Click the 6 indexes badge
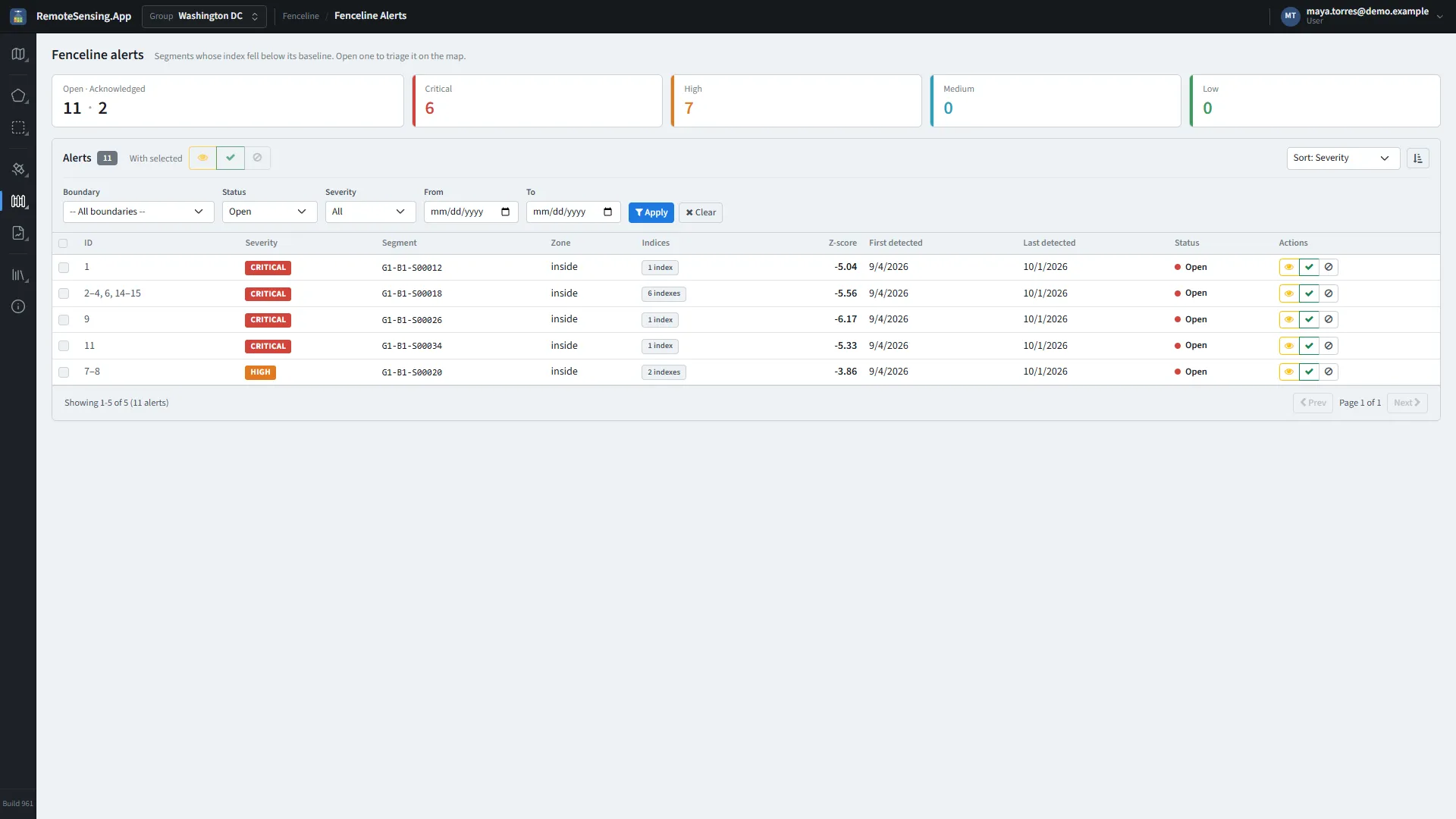 [x=664, y=293]
